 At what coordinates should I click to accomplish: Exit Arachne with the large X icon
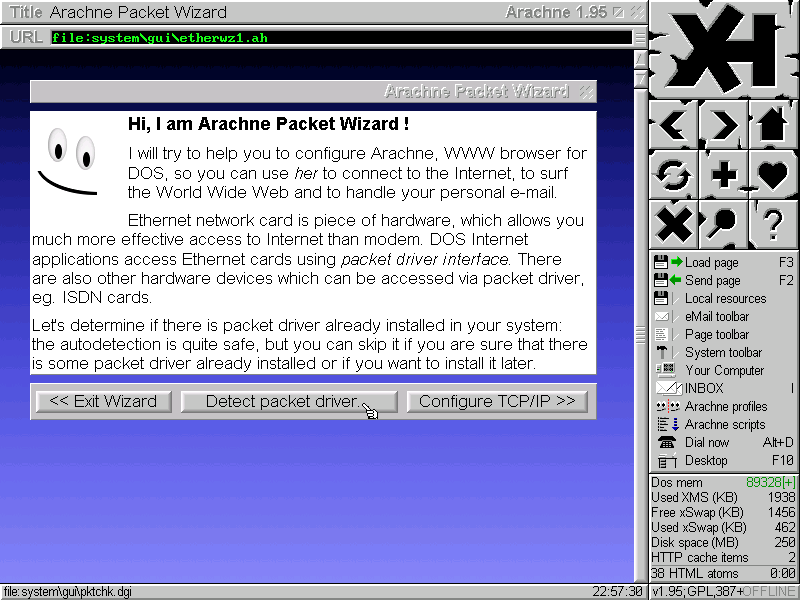(x=674, y=224)
